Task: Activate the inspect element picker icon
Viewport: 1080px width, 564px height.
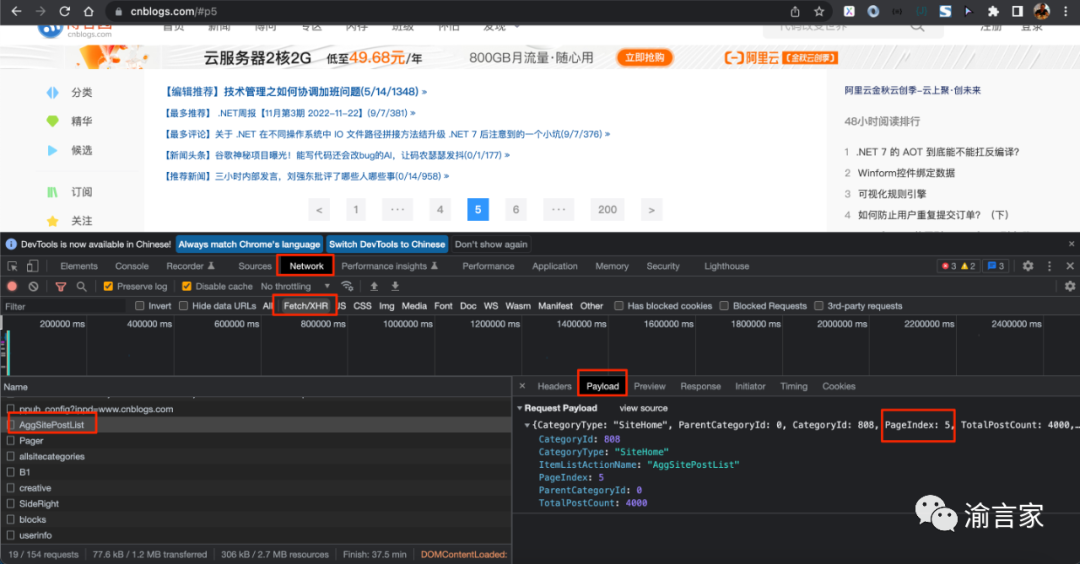Action: (12, 266)
